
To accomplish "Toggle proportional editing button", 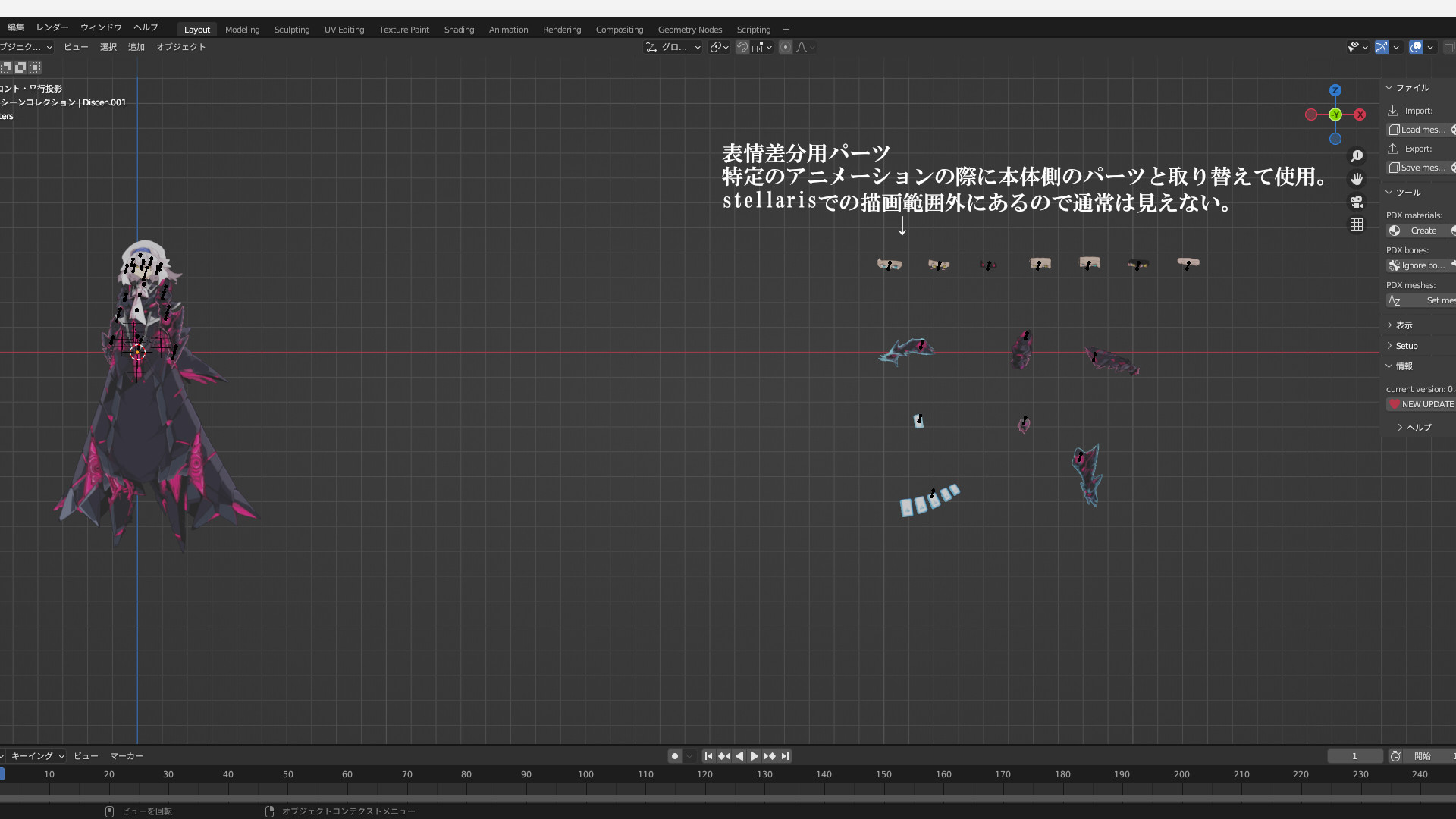I will [786, 47].
